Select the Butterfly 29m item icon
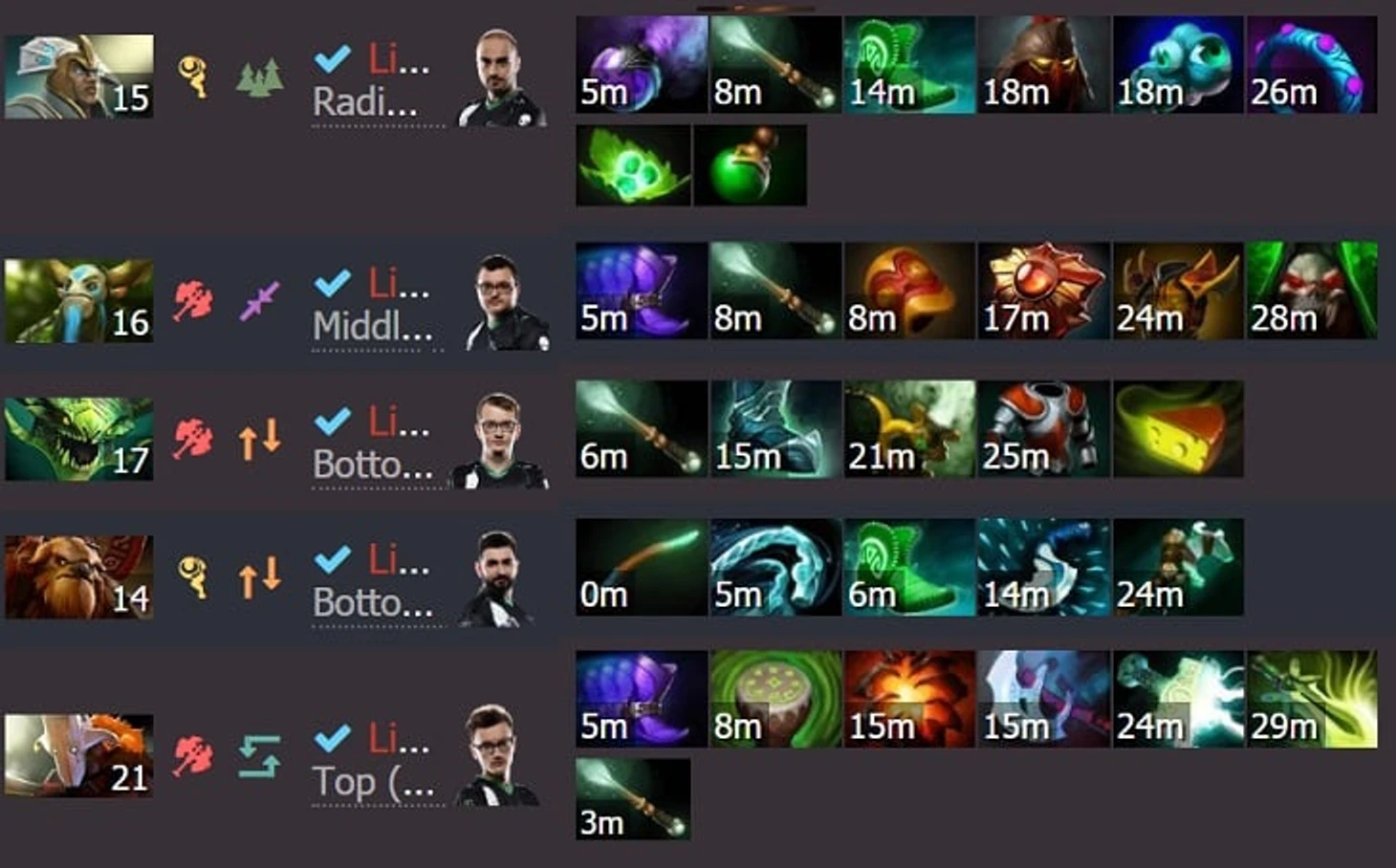Viewport: 1396px width, 868px height. (1312, 699)
